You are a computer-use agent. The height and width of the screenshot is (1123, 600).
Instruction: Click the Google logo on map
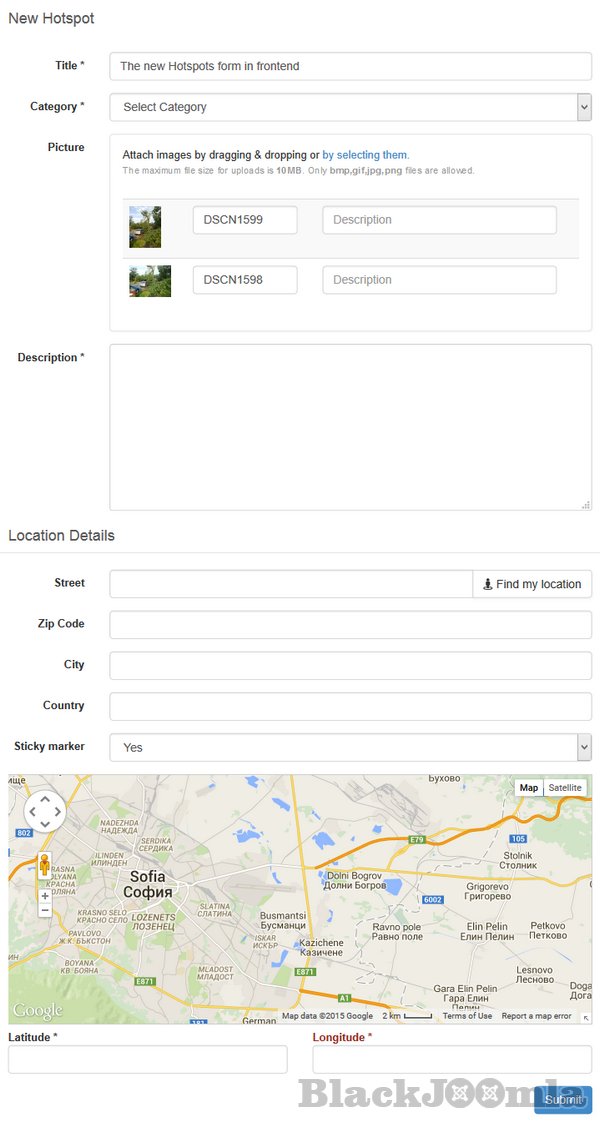click(38, 1010)
